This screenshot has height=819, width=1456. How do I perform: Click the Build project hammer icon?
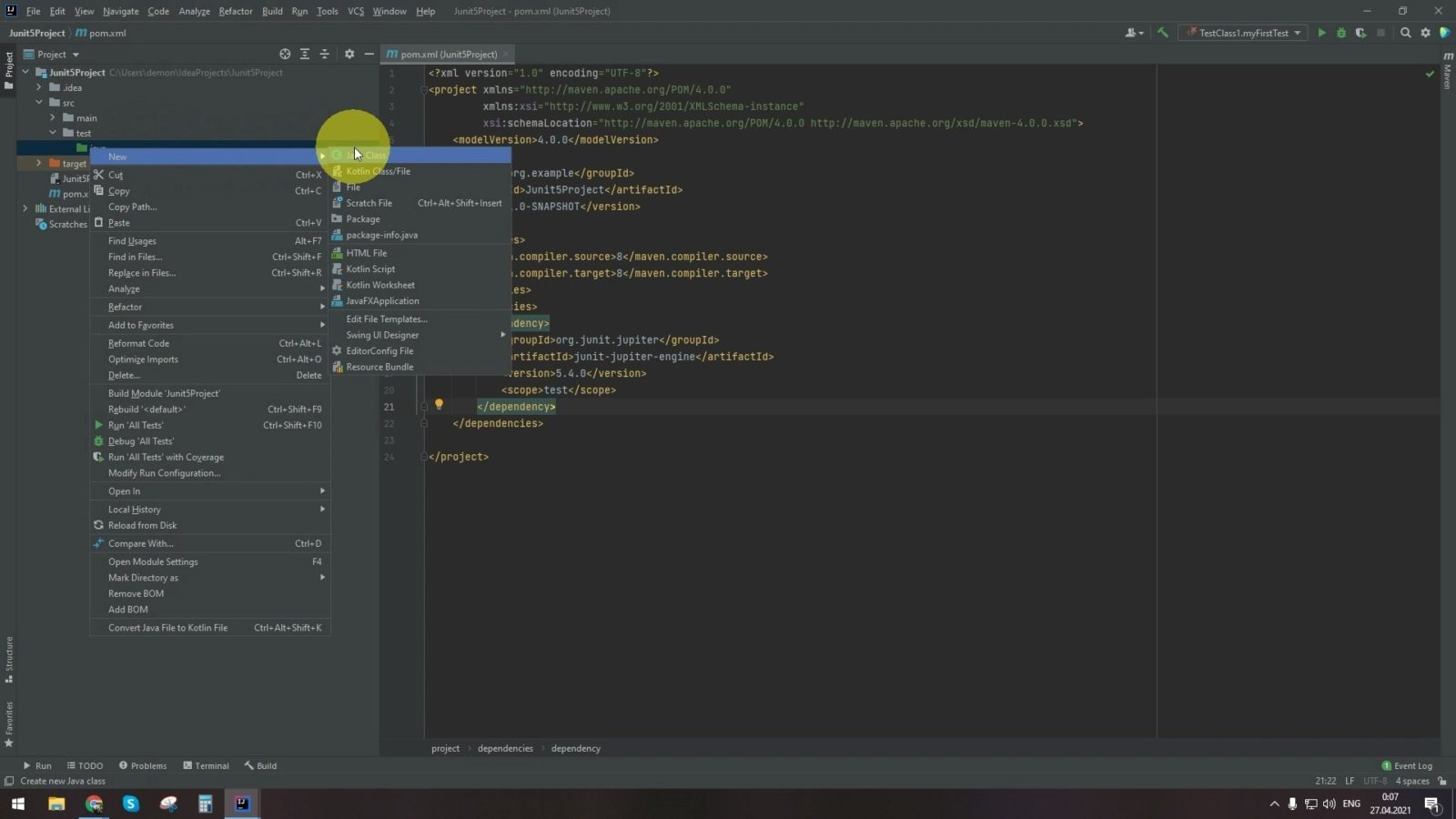click(1162, 33)
